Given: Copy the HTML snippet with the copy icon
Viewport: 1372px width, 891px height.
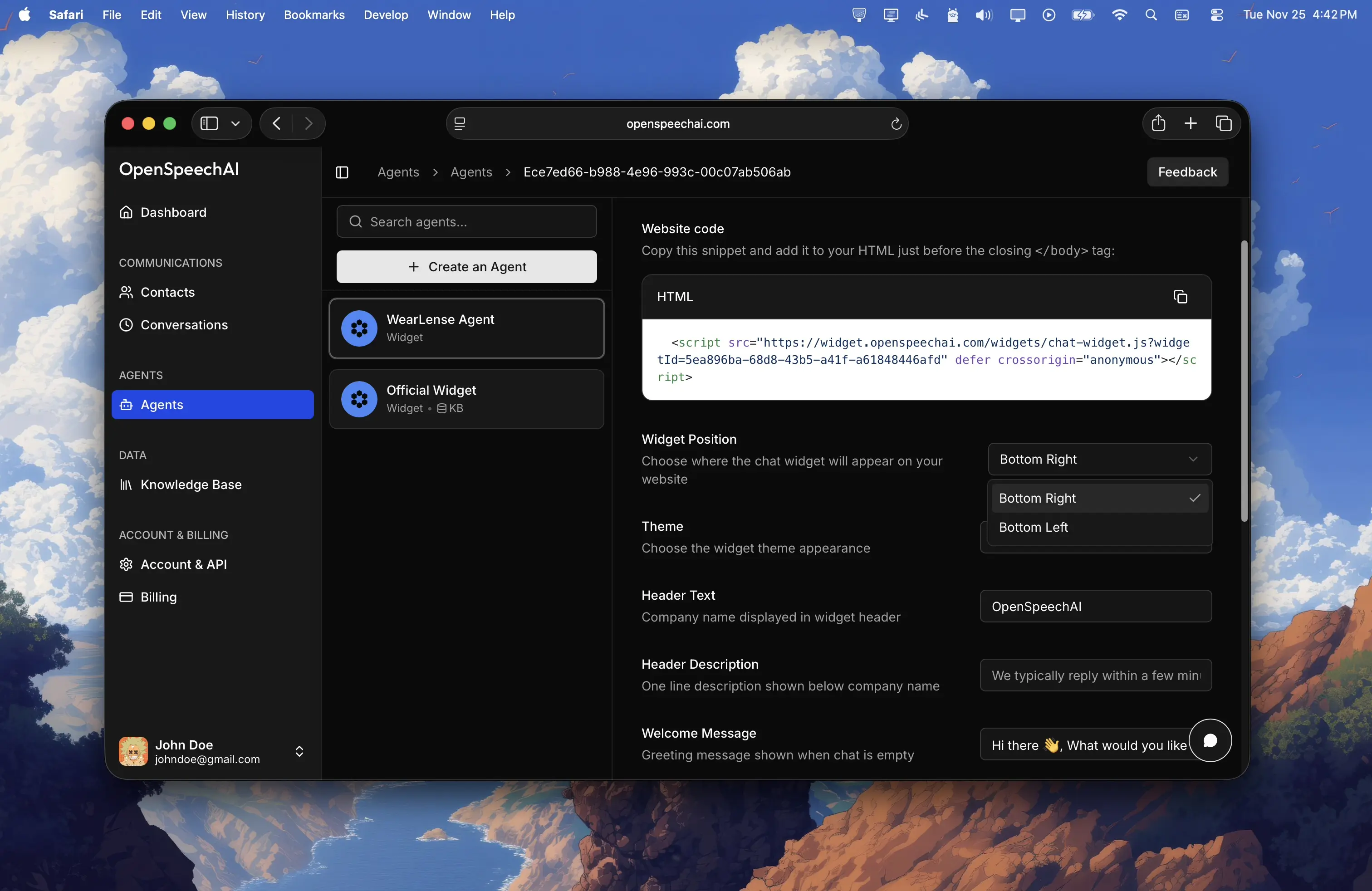Looking at the screenshot, I should pyautogui.click(x=1180, y=297).
